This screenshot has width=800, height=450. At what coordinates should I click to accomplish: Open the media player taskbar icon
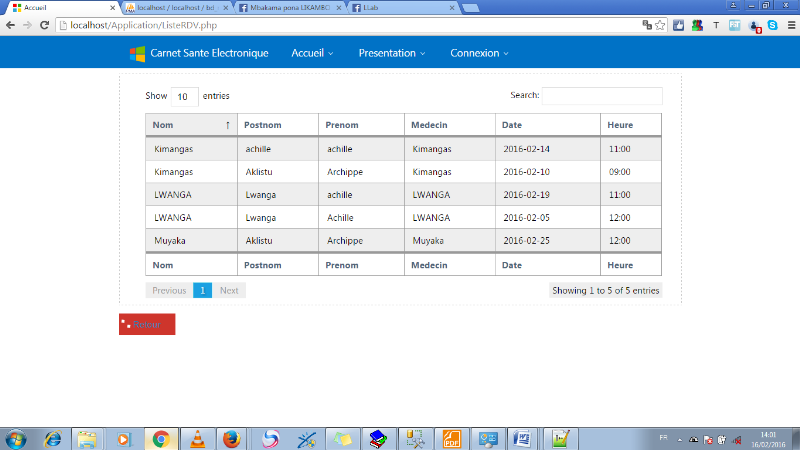tap(124, 439)
